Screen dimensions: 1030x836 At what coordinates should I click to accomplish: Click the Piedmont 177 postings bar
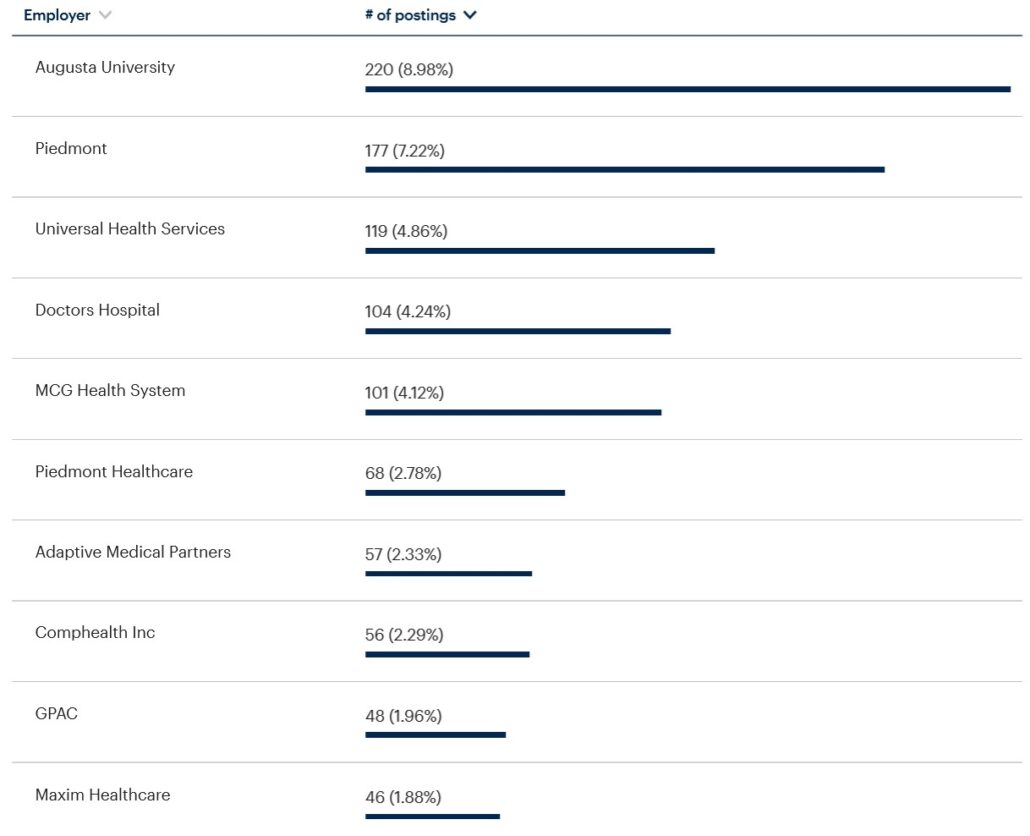click(x=624, y=169)
